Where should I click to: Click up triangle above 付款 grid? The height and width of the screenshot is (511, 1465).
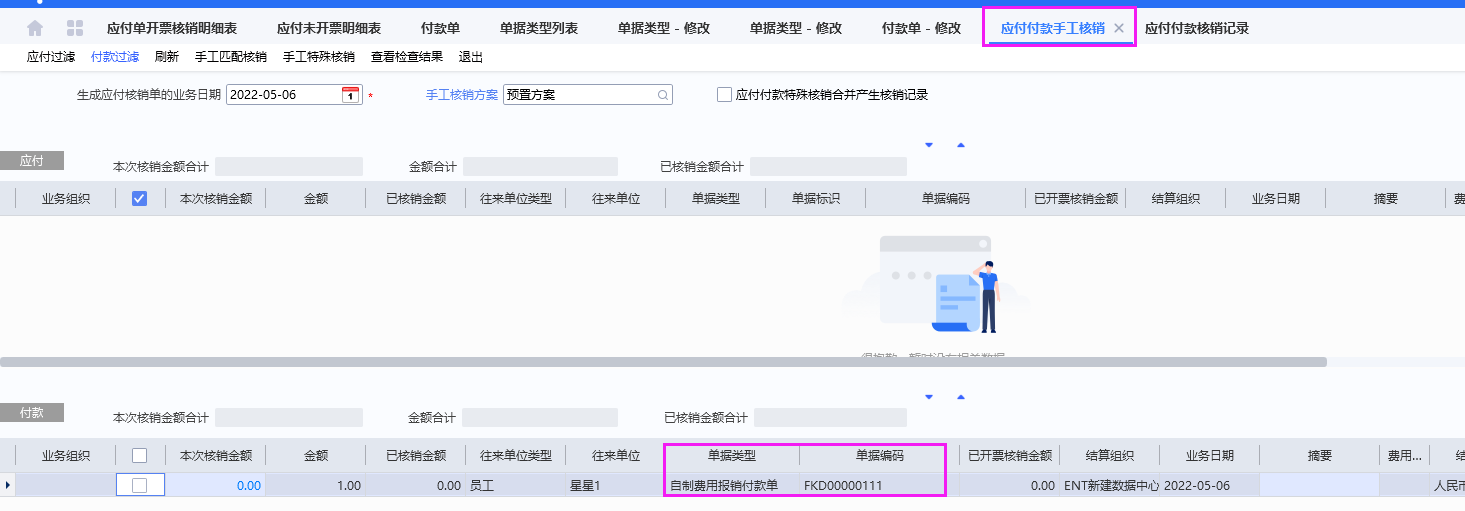[961, 397]
